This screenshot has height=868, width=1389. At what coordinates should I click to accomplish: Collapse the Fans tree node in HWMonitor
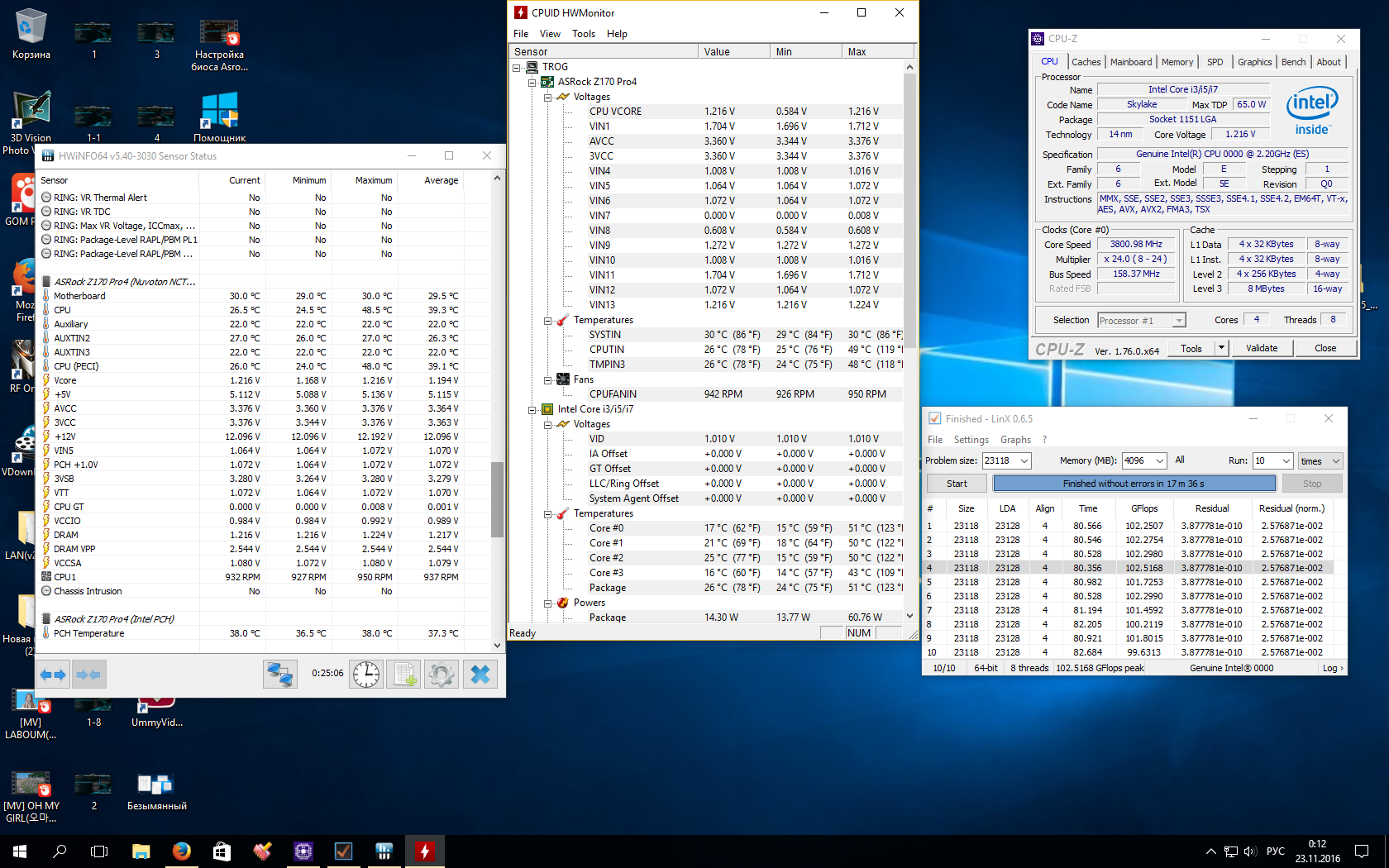pos(547,379)
